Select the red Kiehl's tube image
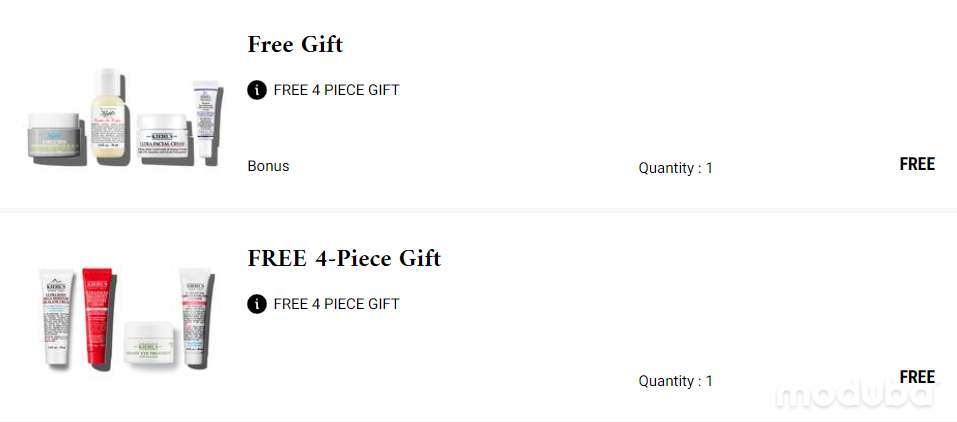 tap(96, 317)
